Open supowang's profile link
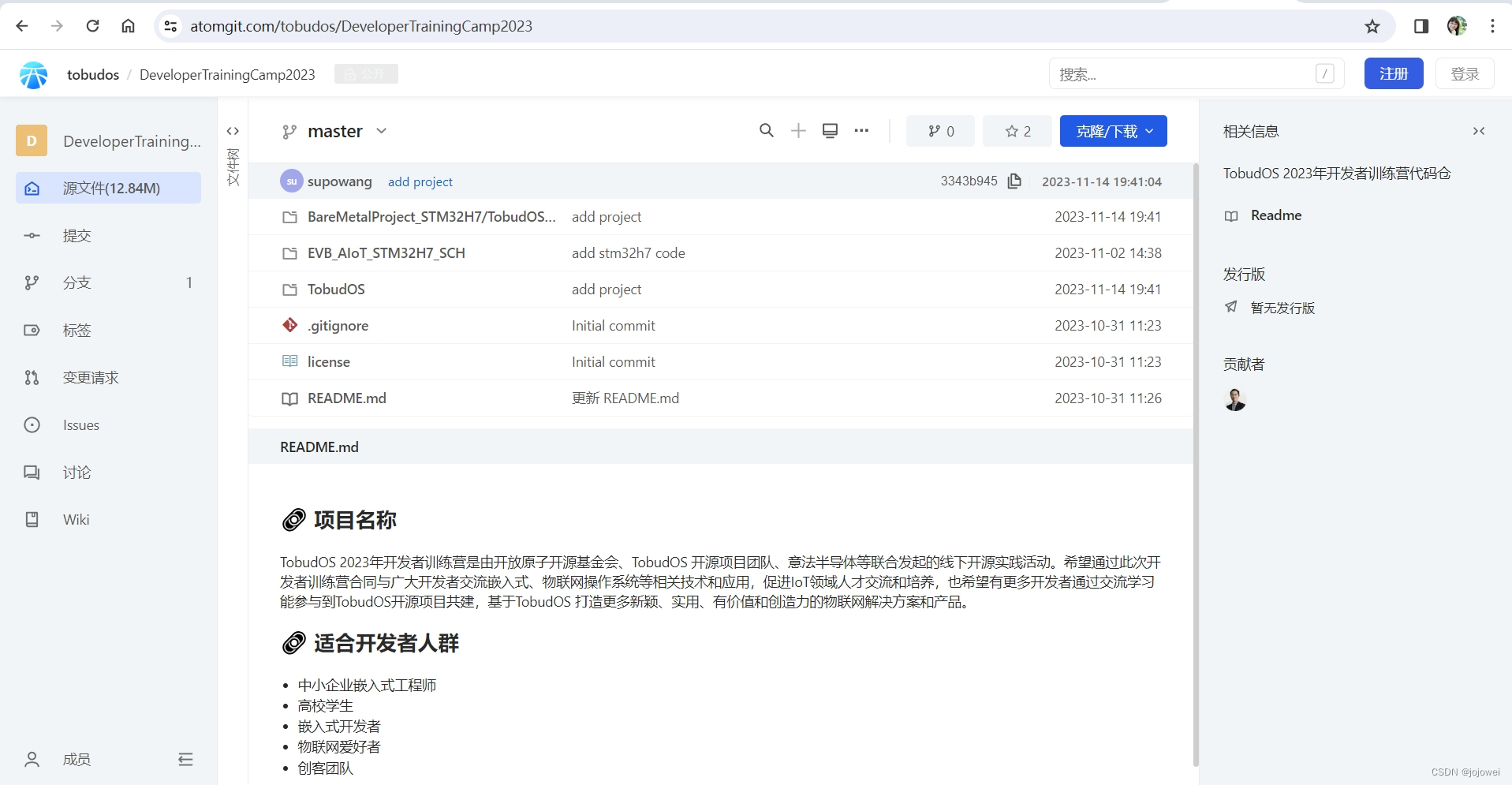 point(339,181)
